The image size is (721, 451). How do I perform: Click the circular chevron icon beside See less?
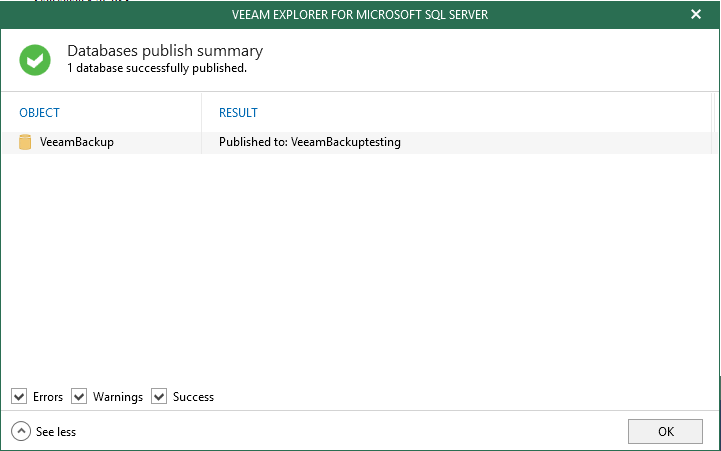pyautogui.click(x=21, y=431)
